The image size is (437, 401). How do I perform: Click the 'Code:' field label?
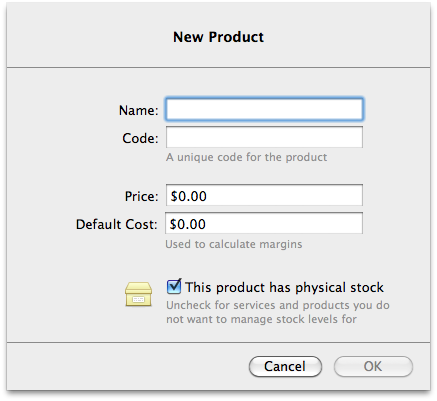(140, 138)
